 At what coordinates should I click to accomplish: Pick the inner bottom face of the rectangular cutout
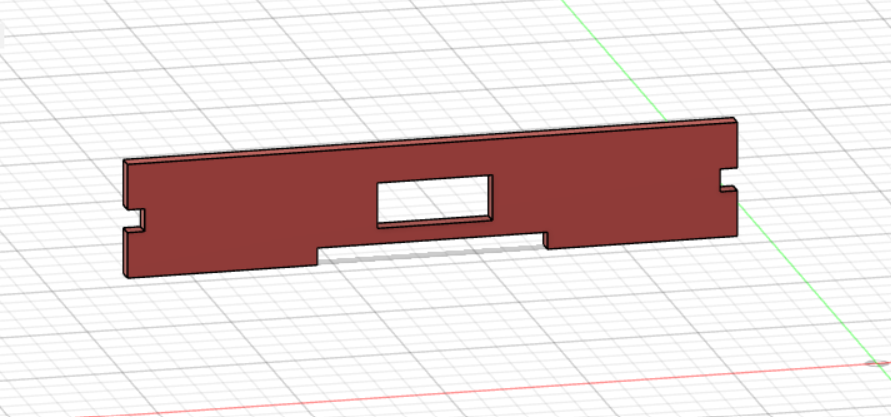click(435, 222)
